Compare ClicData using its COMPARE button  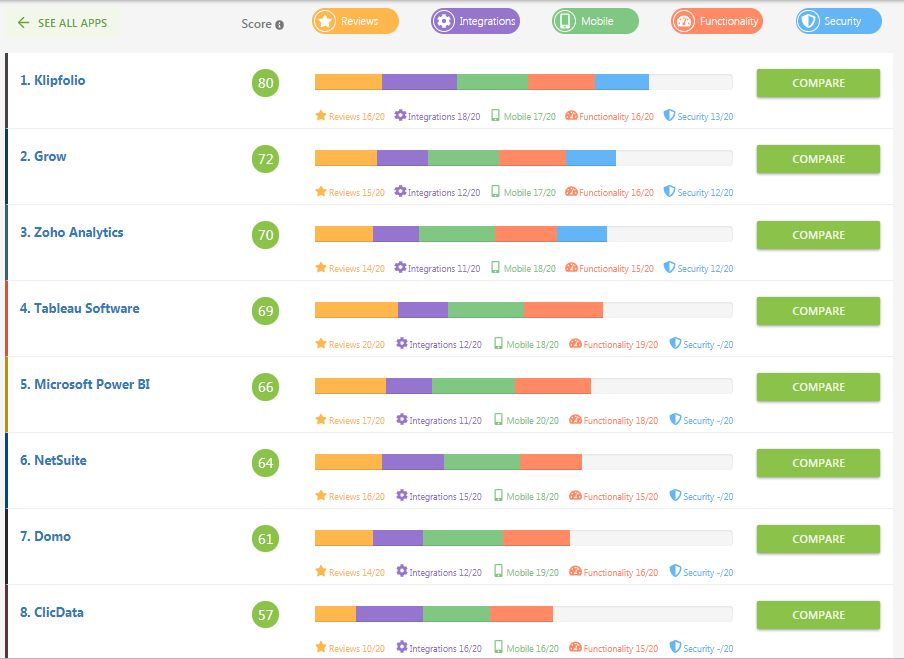coord(818,616)
